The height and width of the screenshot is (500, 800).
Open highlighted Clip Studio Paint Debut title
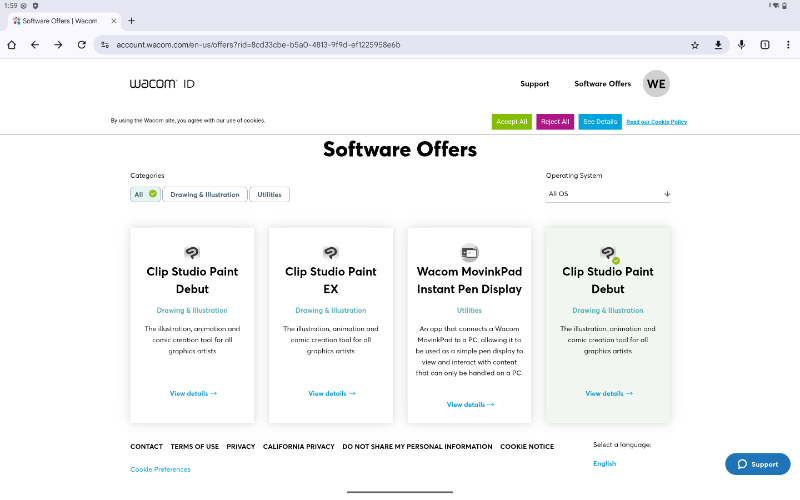tap(608, 280)
